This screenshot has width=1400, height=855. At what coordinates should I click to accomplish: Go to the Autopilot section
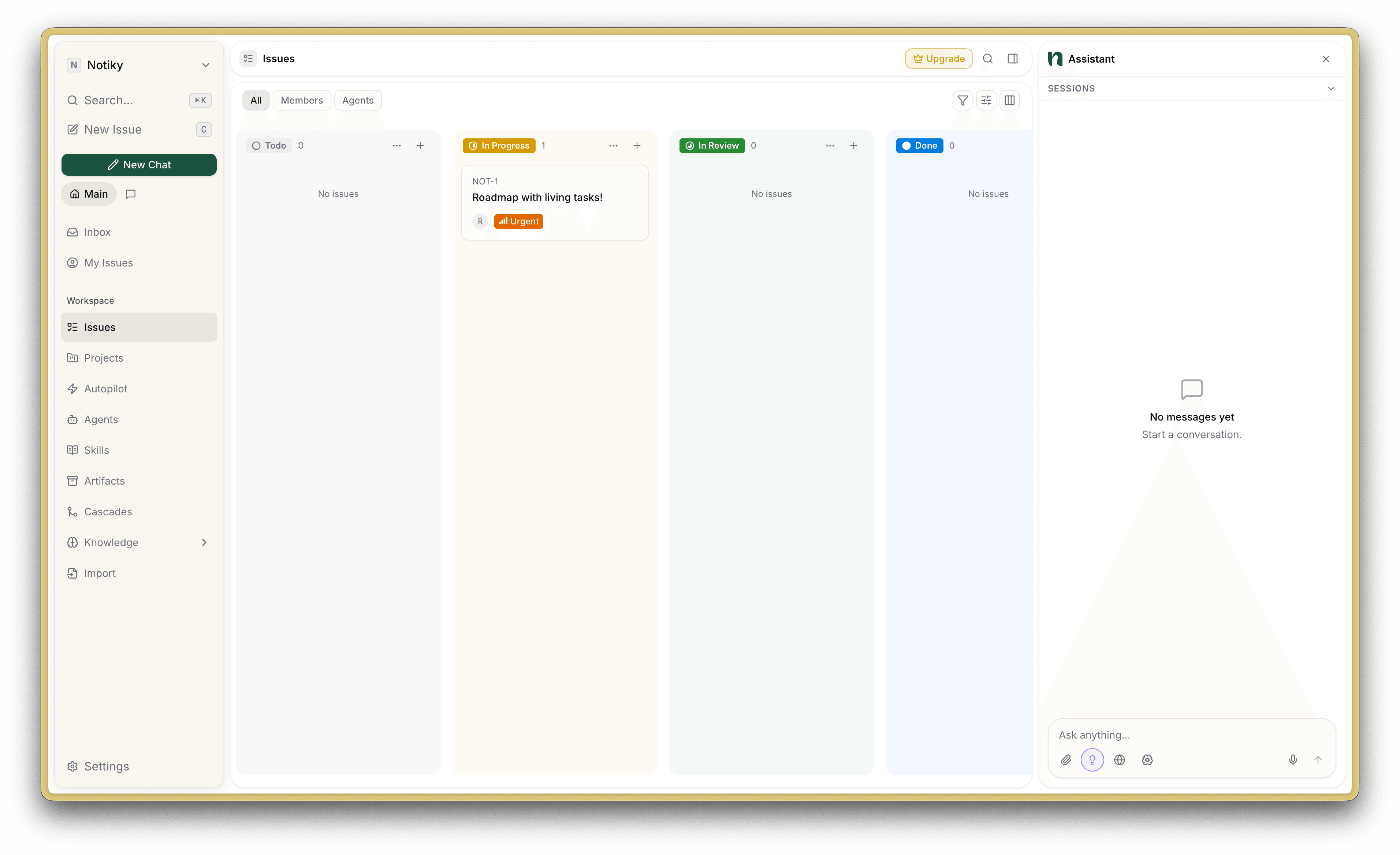[139, 389]
